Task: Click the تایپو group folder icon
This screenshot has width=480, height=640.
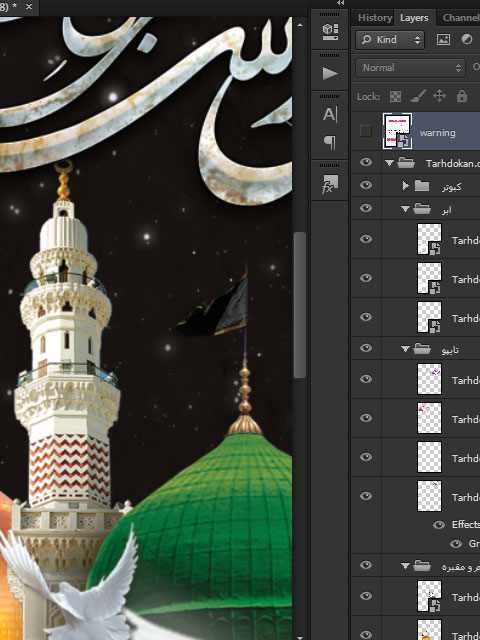Action: point(422,349)
